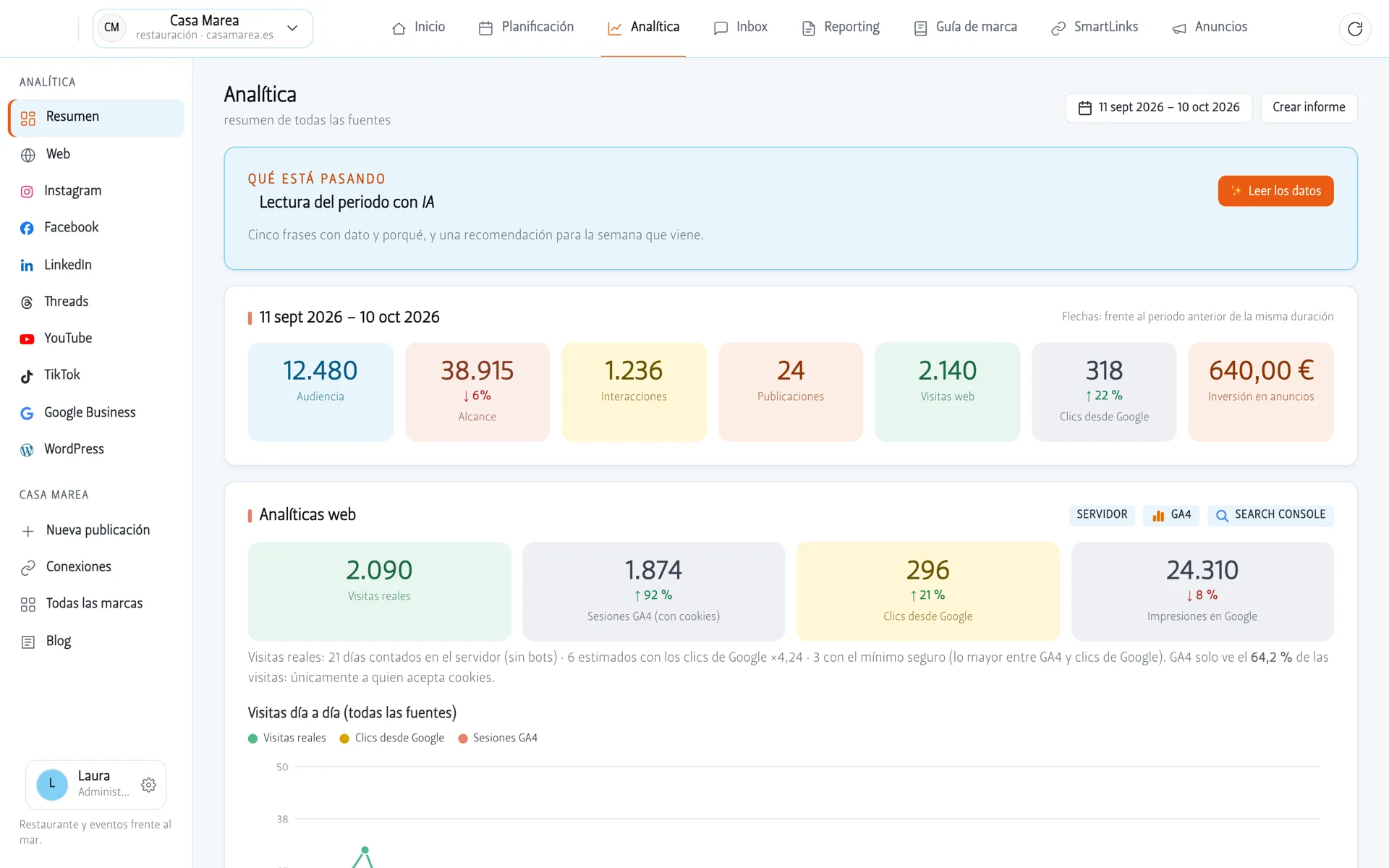Open the SmartLinks tab
The width and height of the screenshot is (1389, 868).
1095,27
